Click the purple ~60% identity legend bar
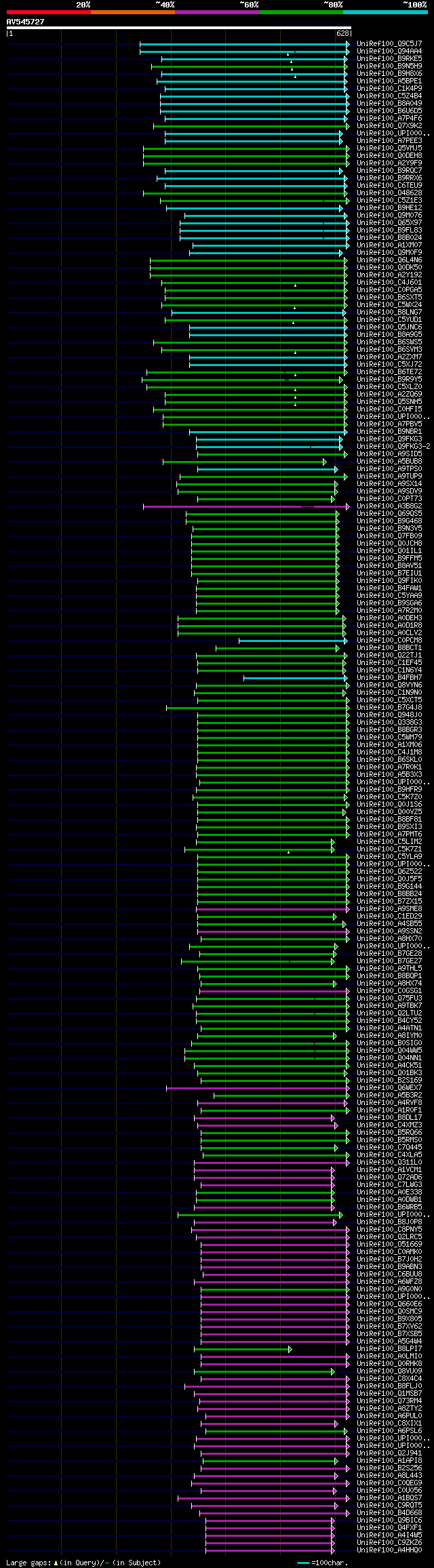 pos(217,12)
